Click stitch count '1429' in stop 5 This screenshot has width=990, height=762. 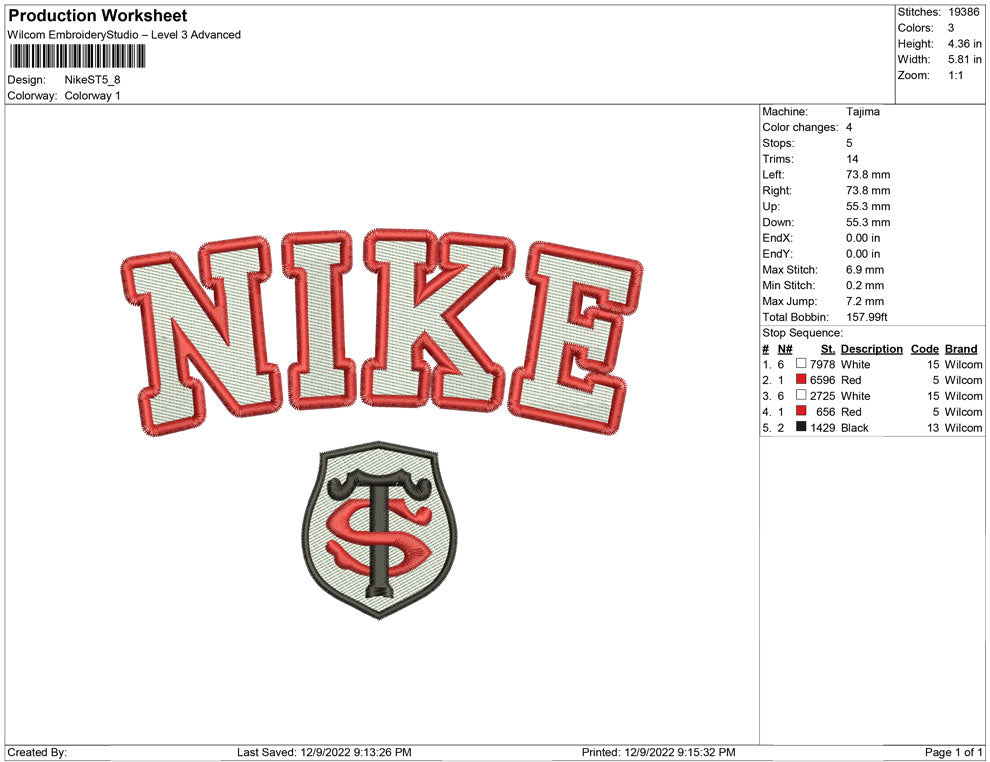tap(823, 427)
